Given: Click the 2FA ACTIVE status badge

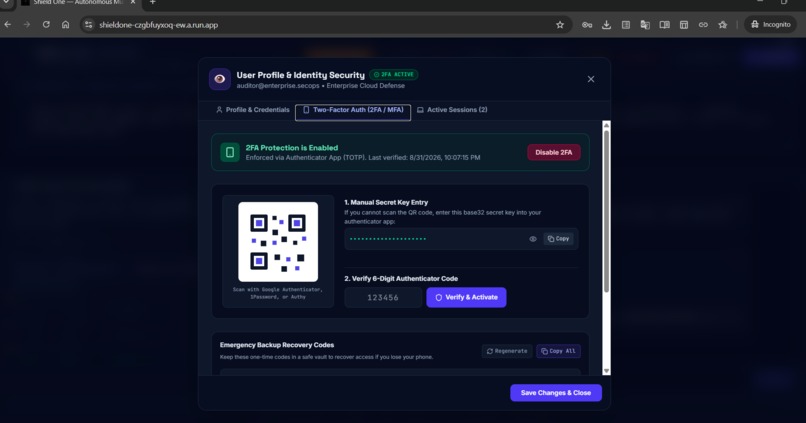Looking at the screenshot, I should click(x=394, y=75).
